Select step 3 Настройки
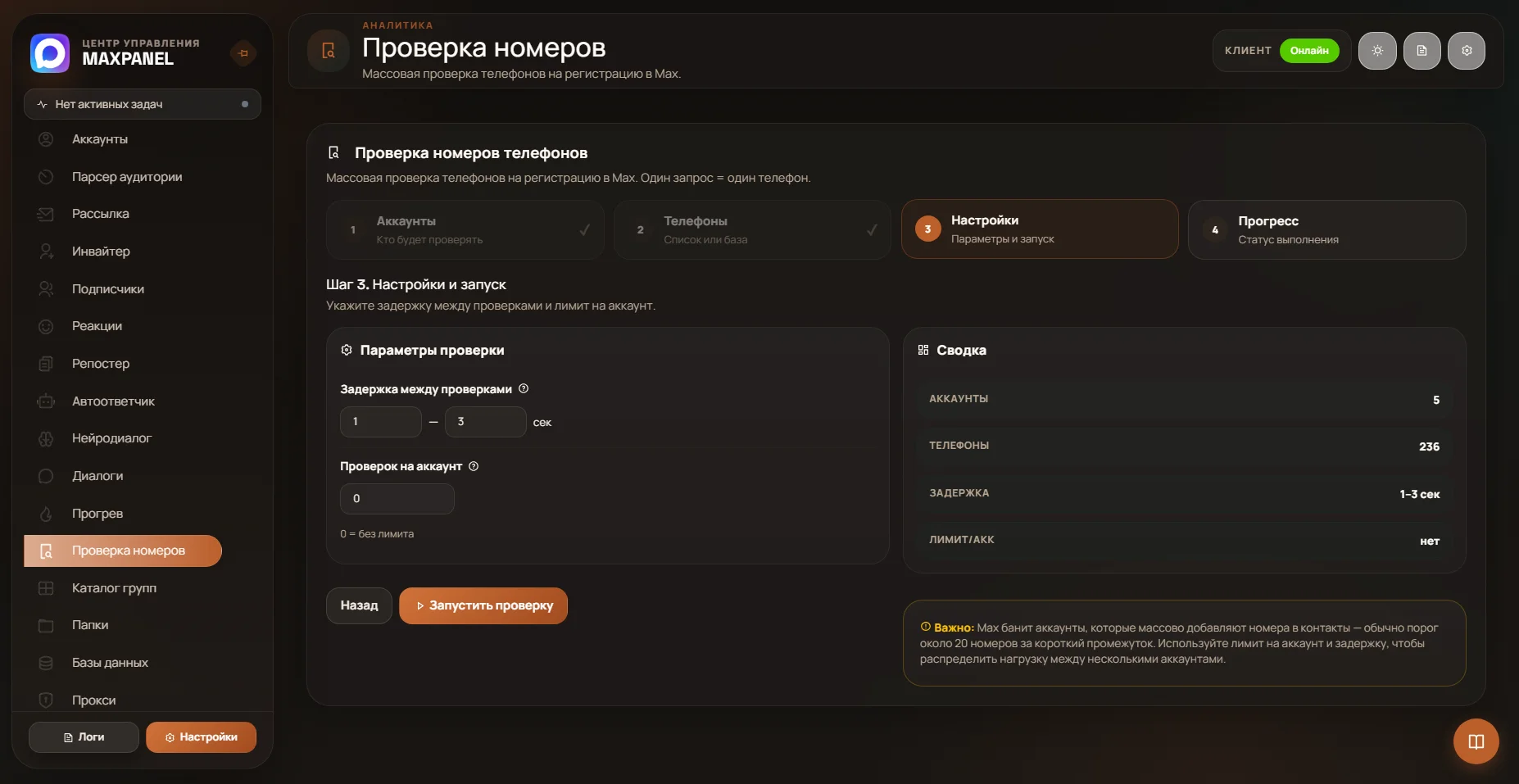Image resolution: width=1519 pixels, height=784 pixels. tap(1040, 229)
